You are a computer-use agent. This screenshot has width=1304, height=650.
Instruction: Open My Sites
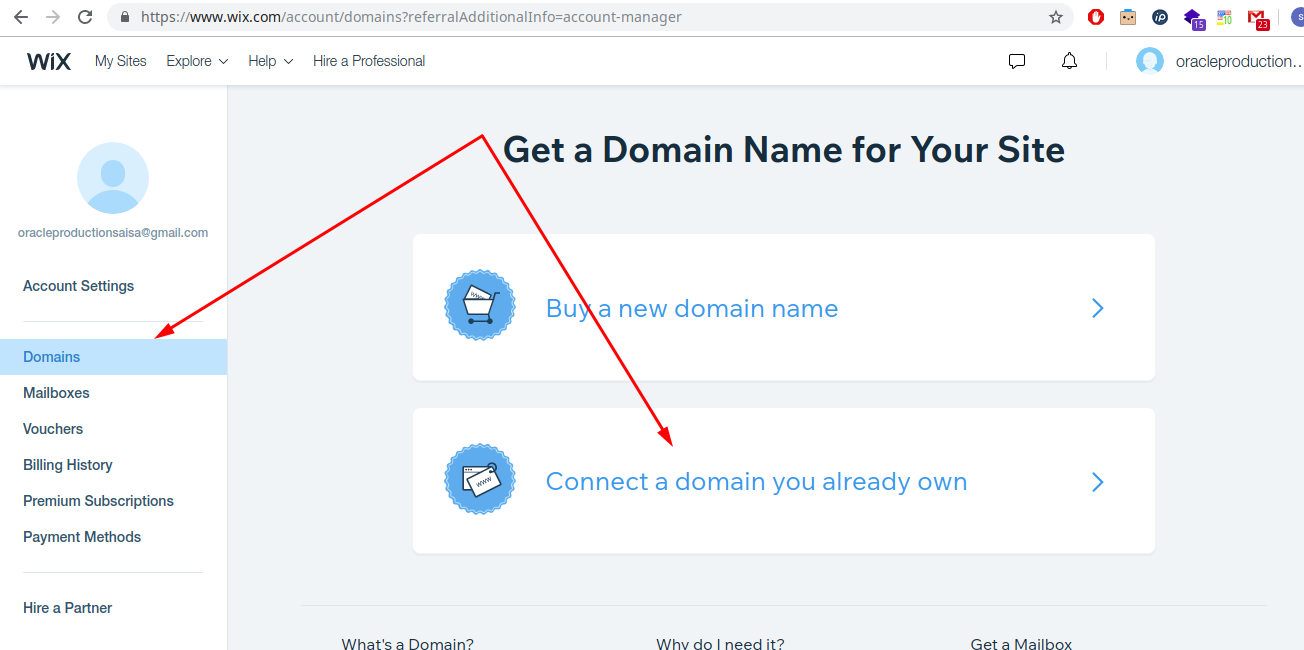click(121, 61)
